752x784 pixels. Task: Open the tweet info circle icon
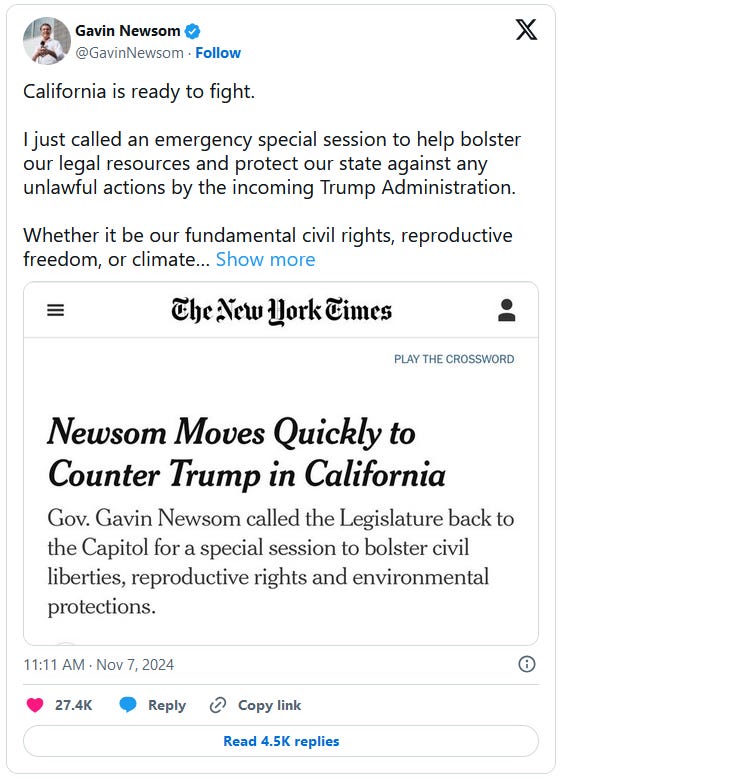tap(527, 664)
